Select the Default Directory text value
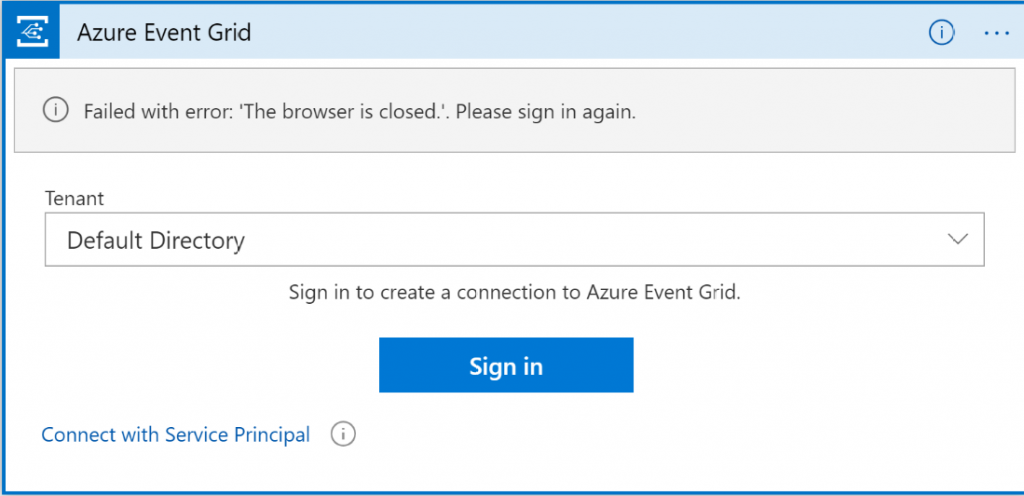The height and width of the screenshot is (496, 1024). [x=156, y=240]
